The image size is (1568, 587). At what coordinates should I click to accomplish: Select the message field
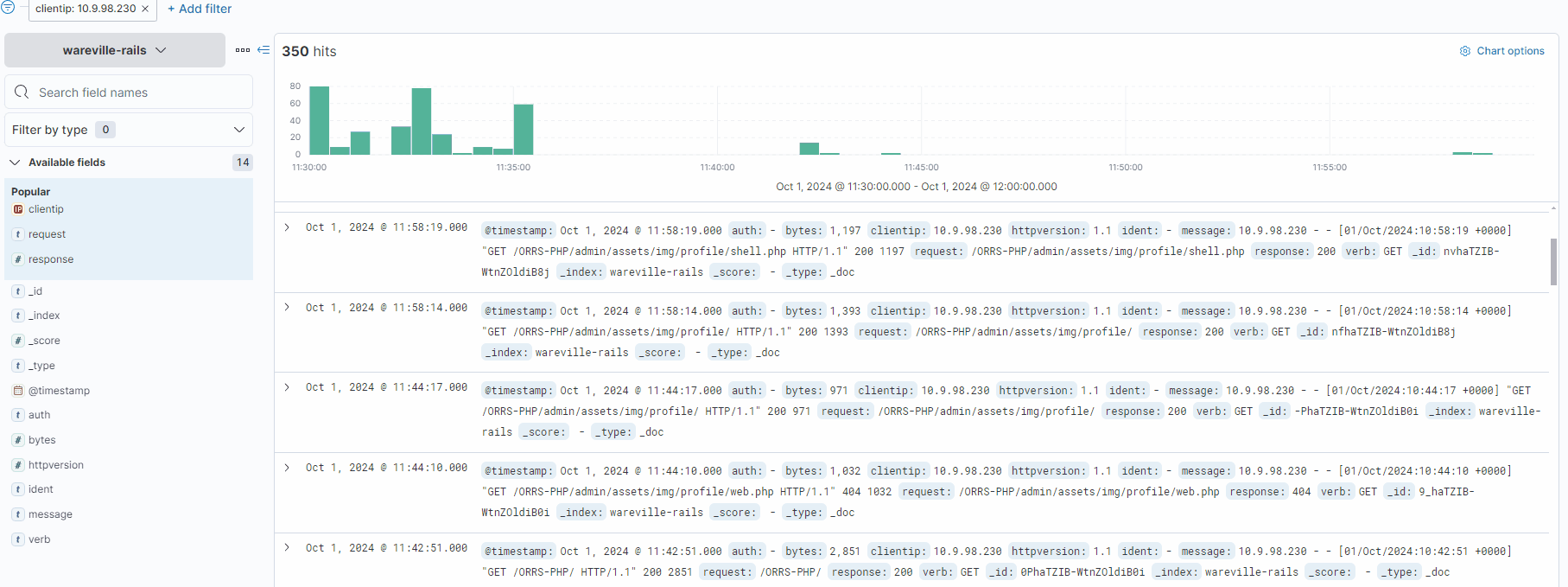coord(50,514)
